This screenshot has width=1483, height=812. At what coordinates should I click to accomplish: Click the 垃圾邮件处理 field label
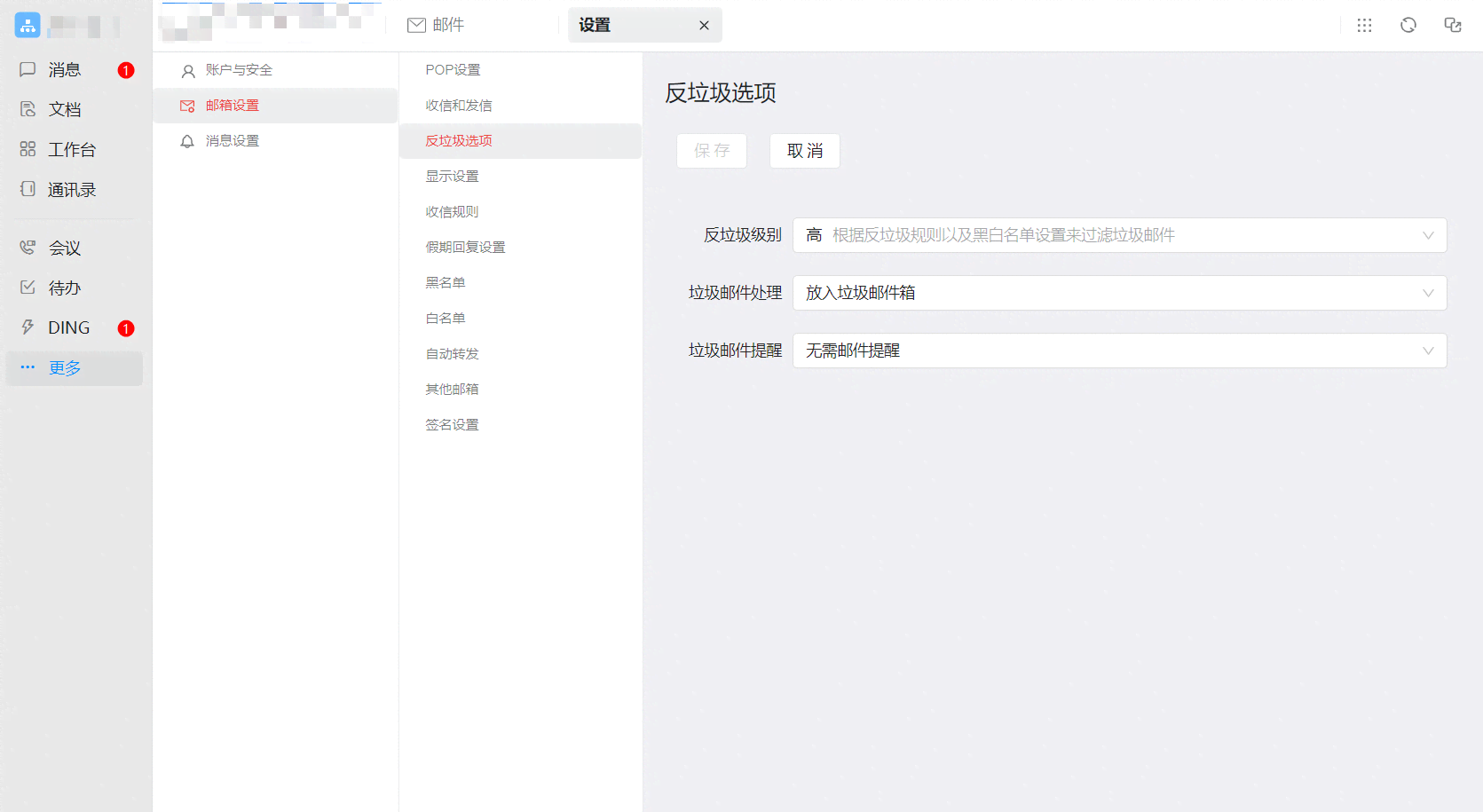point(736,293)
